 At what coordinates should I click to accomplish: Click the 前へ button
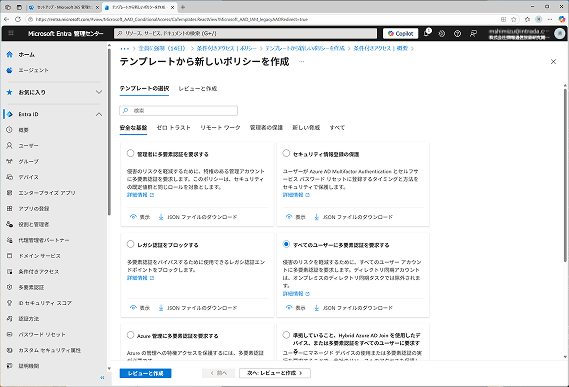(219, 373)
